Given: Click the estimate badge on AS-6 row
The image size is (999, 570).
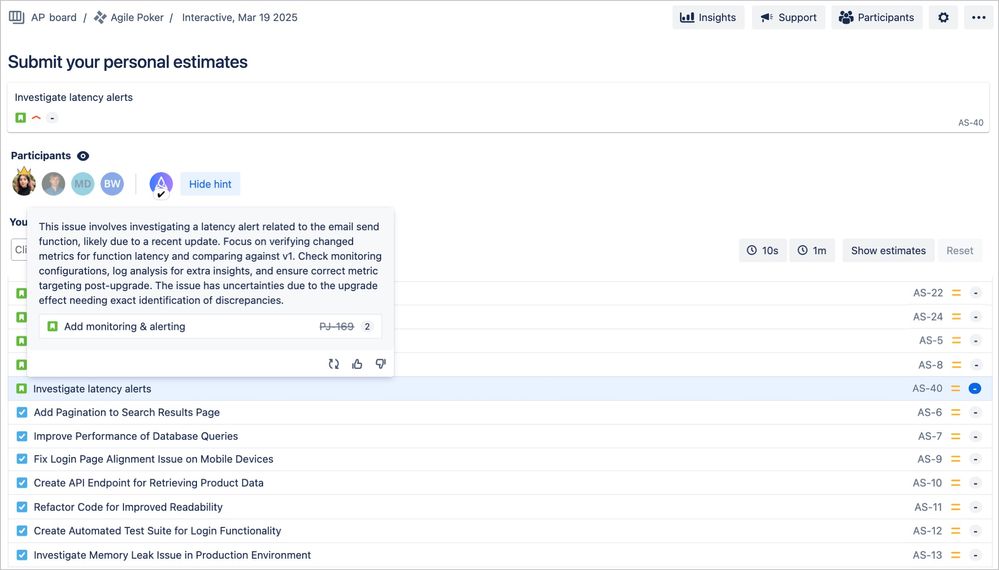Looking at the screenshot, I should 975,413.
